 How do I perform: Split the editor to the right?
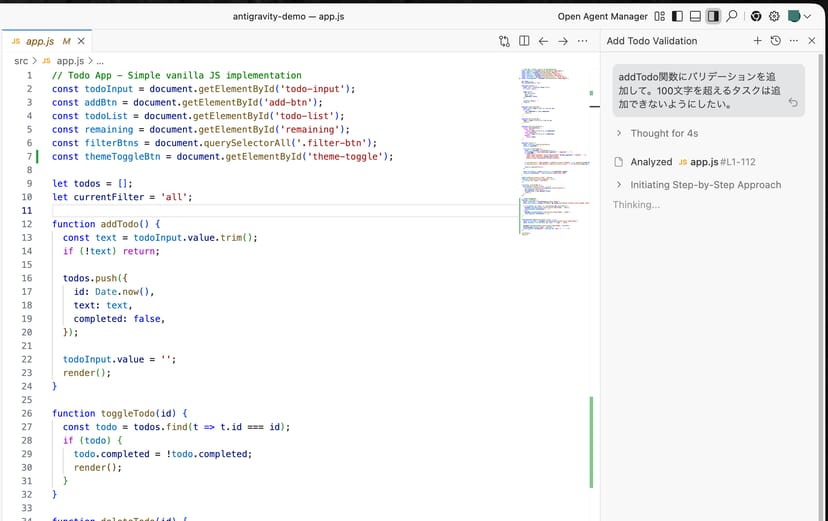click(x=524, y=41)
